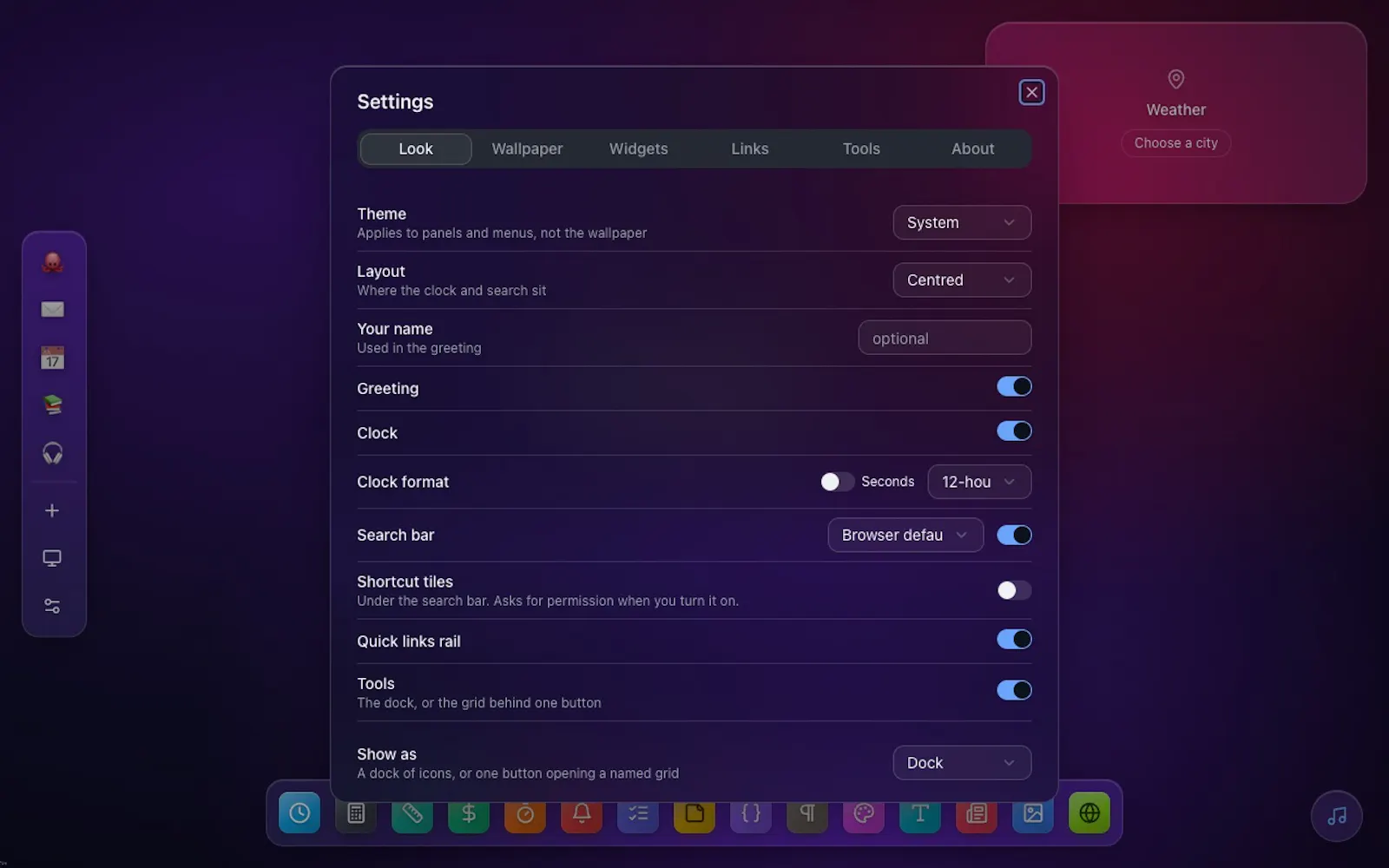Open the 12-hour clock format dropdown
Screen dimensions: 1389x868
[x=979, y=482]
